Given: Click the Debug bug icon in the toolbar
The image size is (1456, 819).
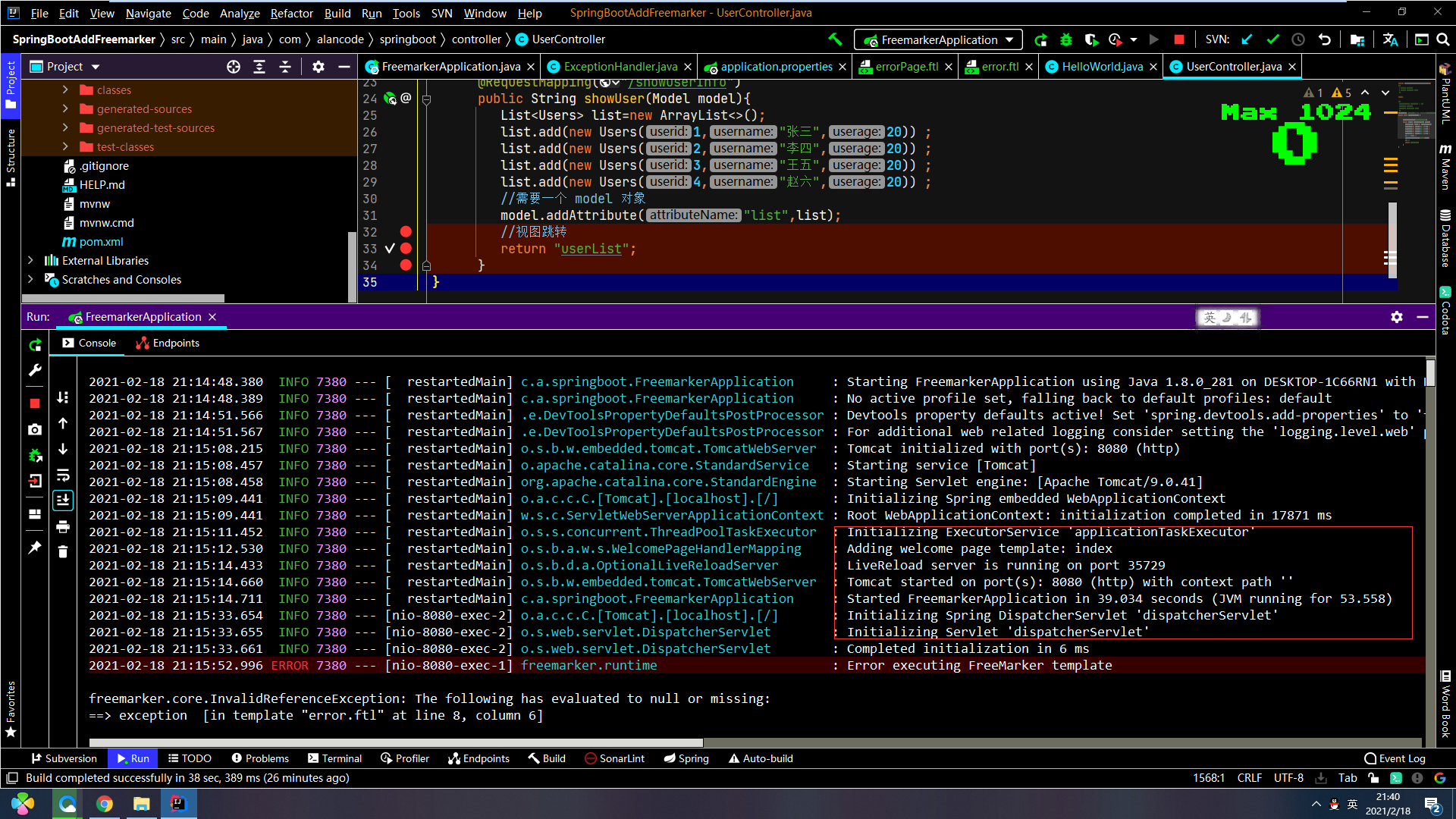Looking at the screenshot, I should [1066, 39].
